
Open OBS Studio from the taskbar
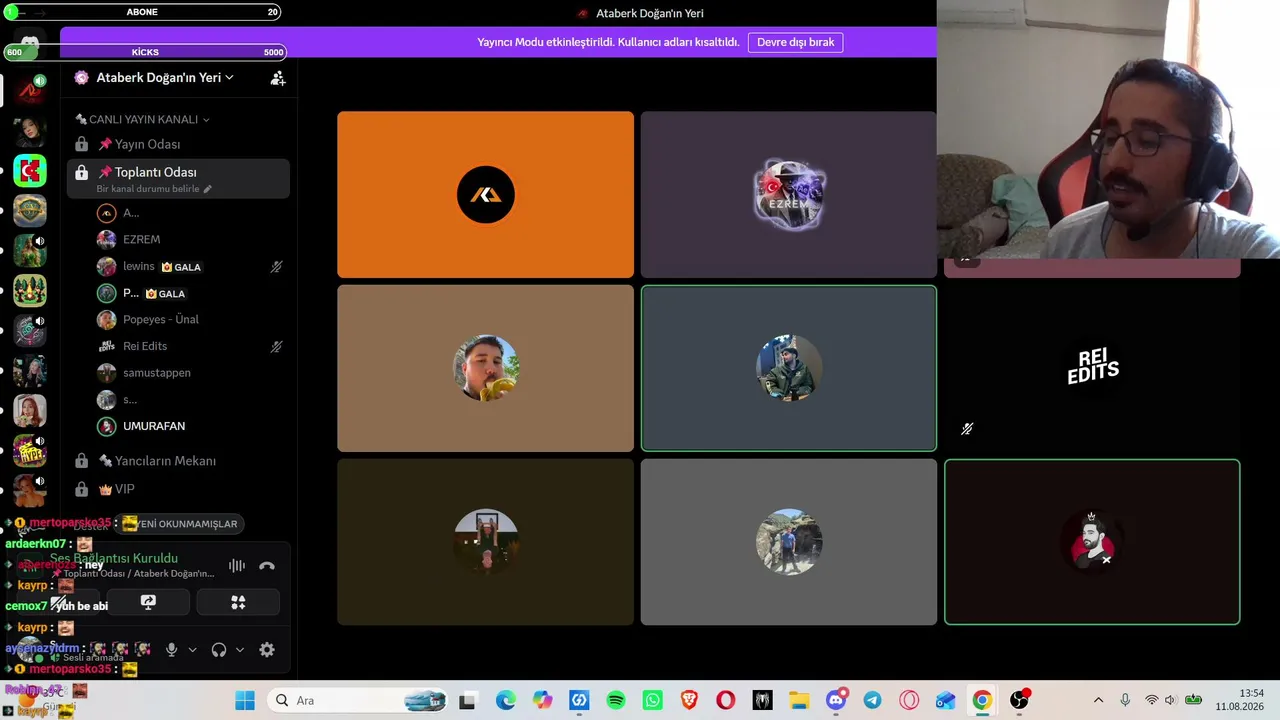tap(1020, 701)
